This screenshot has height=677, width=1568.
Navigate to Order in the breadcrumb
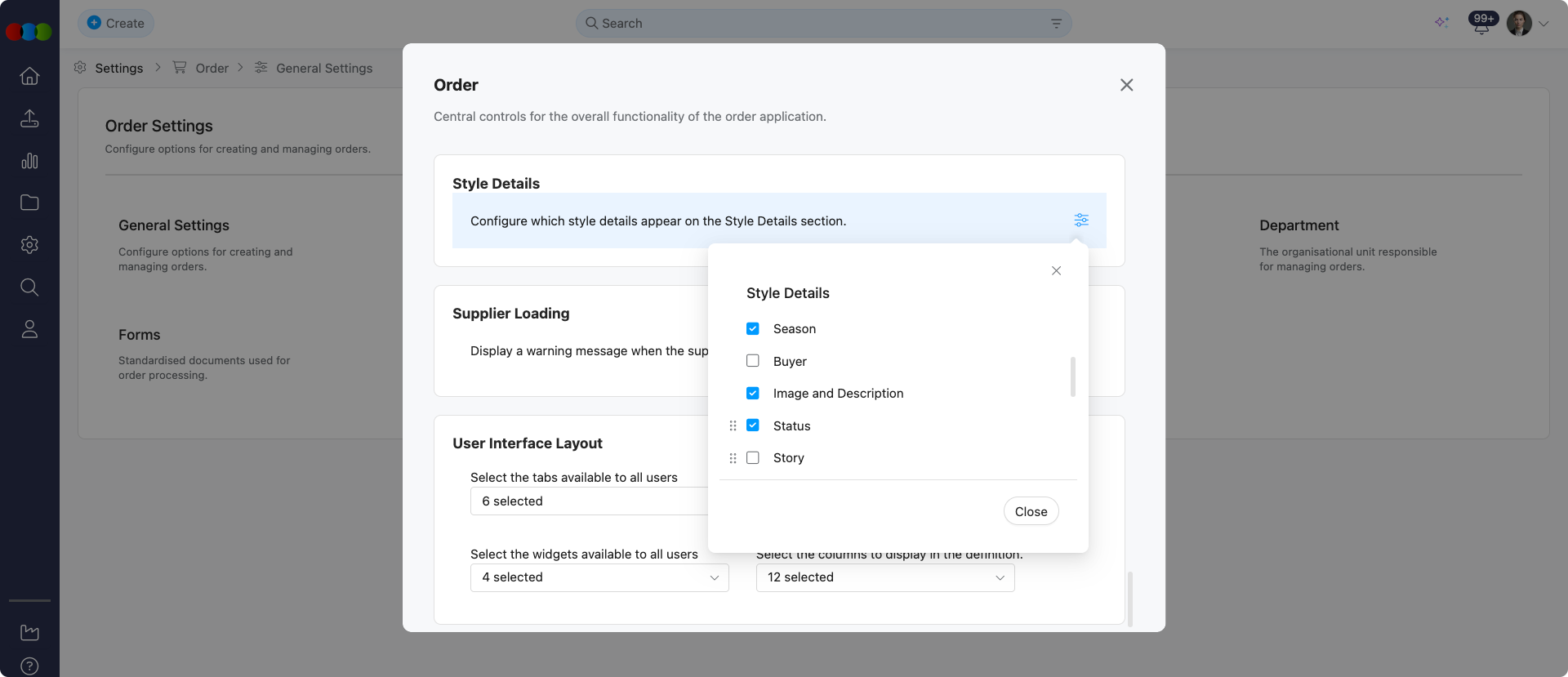click(212, 68)
